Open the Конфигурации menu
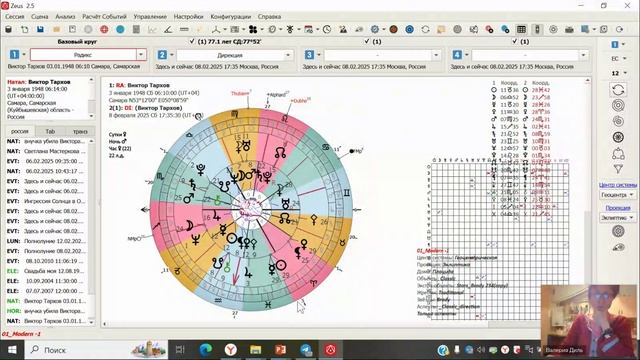Screen dimensions: 640x360 click(231, 17)
